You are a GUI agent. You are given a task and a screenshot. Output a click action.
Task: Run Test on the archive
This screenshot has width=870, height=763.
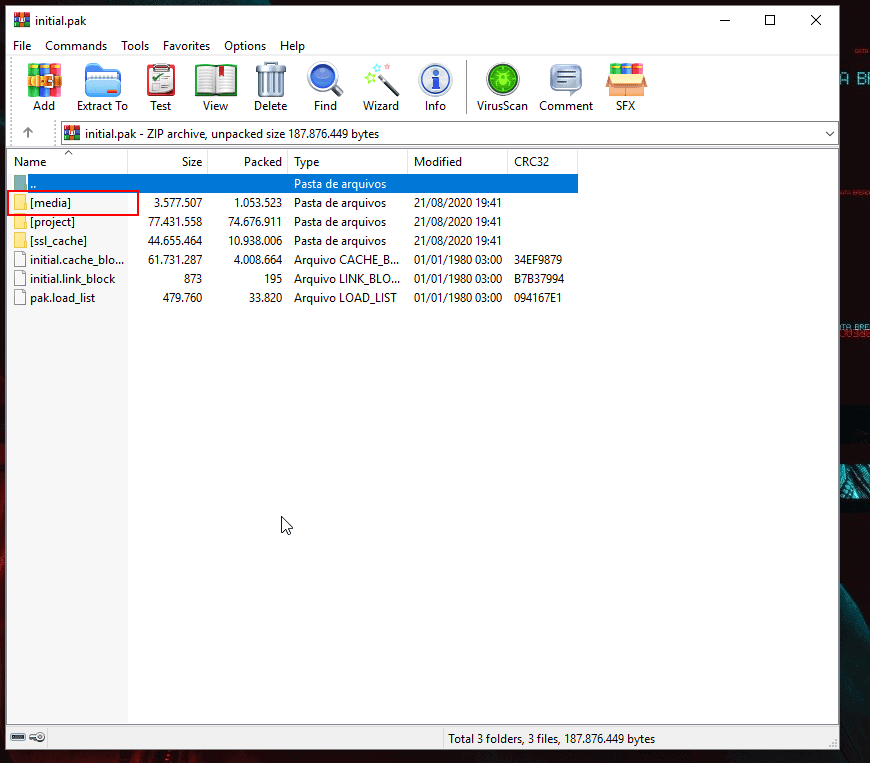(x=160, y=87)
